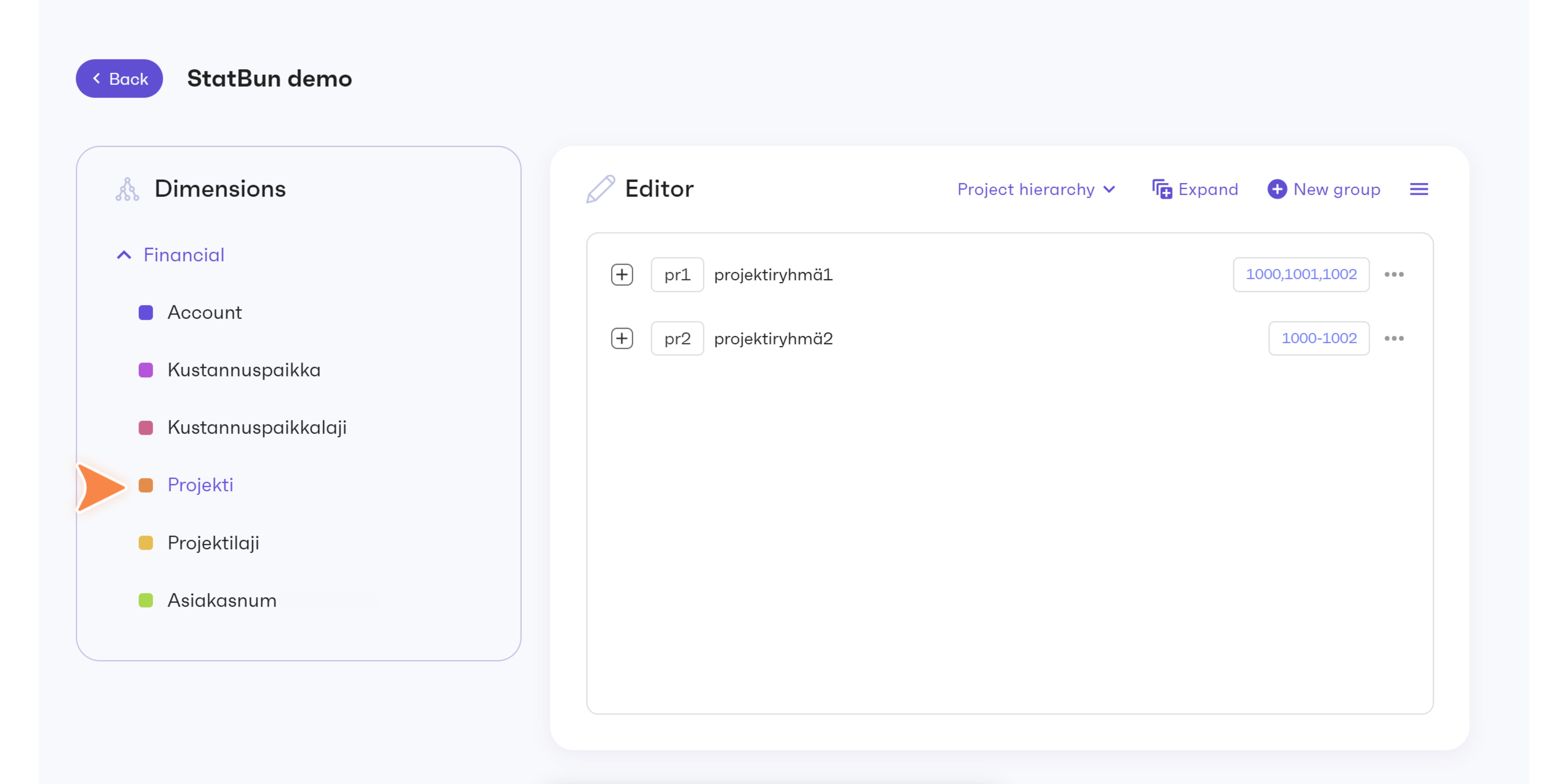Click the yellow Projektilaji color swatch
Viewport: 1568px width, 784px height.
click(x=145, y=543)
